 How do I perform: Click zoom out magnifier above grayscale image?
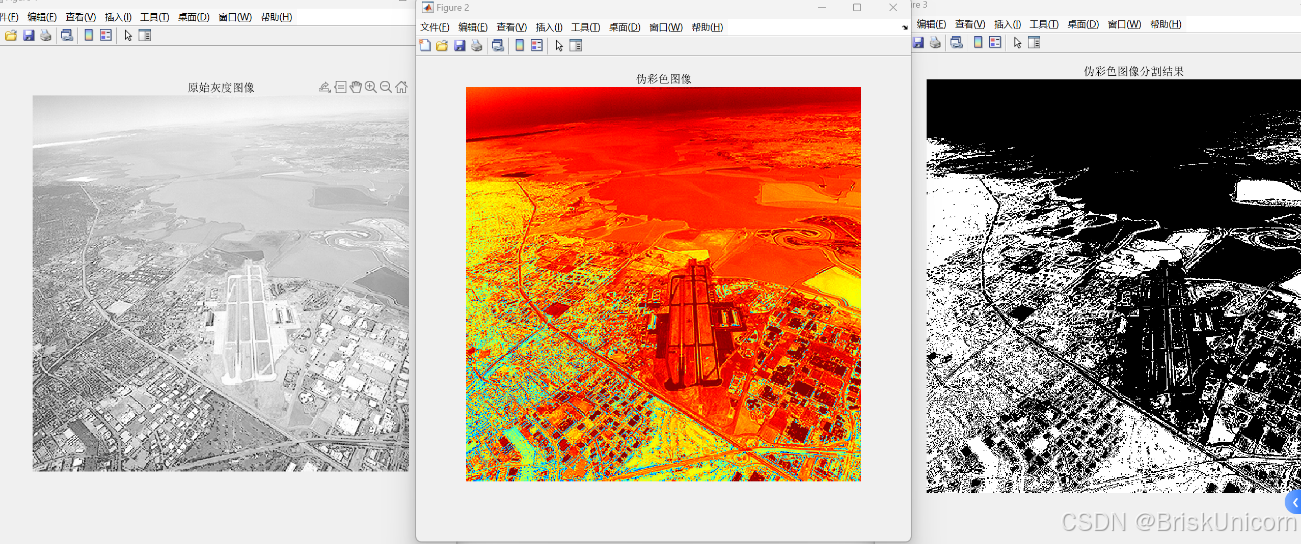pyautogui.click(x=386, y=87)
